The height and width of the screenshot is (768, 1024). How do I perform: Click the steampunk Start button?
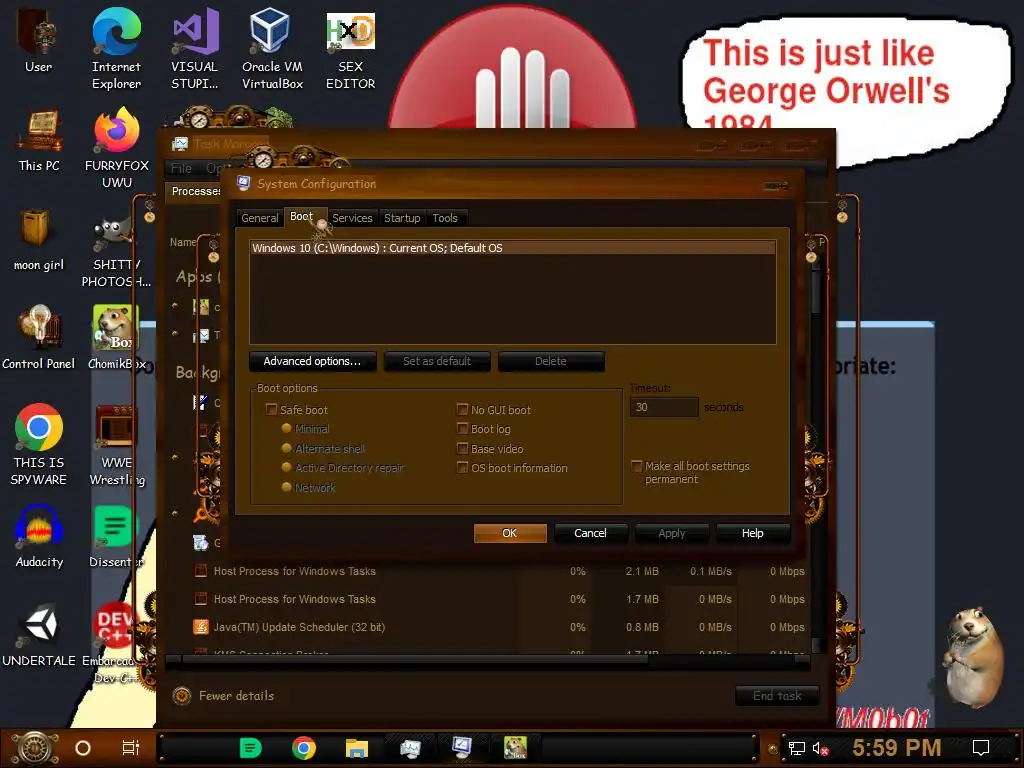pos(33,748)
